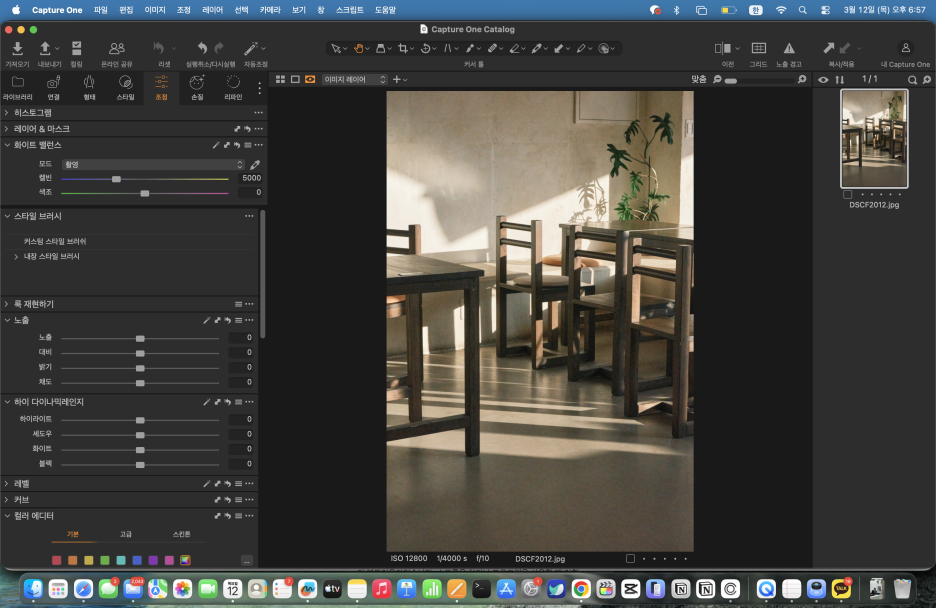Open the 라이브러리 tool tab

pos(18,87)
